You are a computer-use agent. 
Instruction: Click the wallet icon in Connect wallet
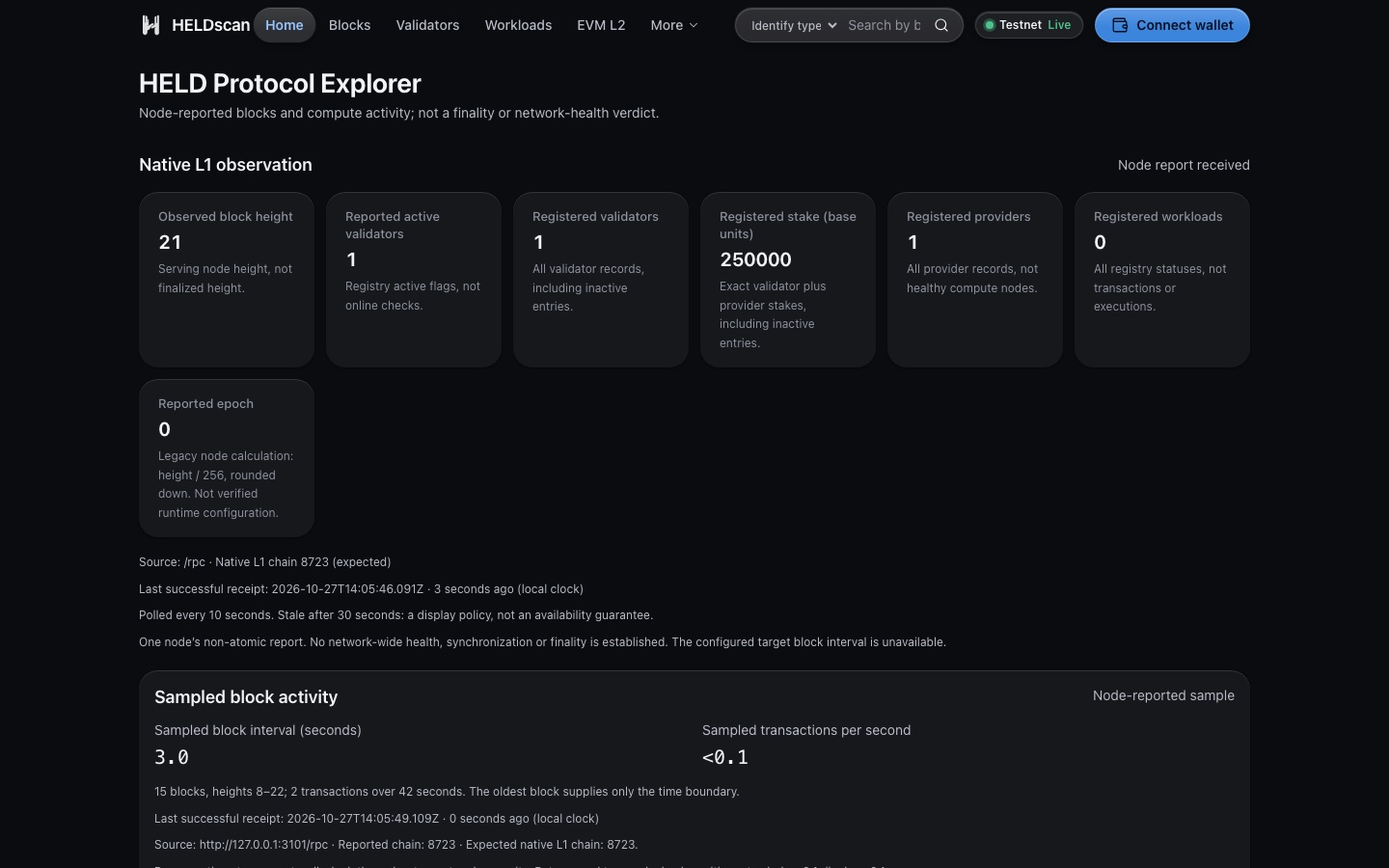pyautogui.click(x=1120, y=25)
